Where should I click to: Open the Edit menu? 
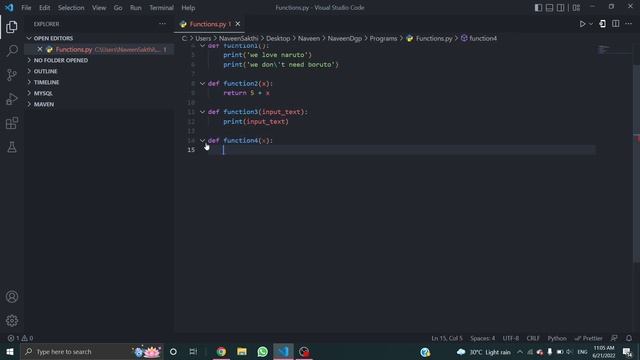(x=44, y=8)
